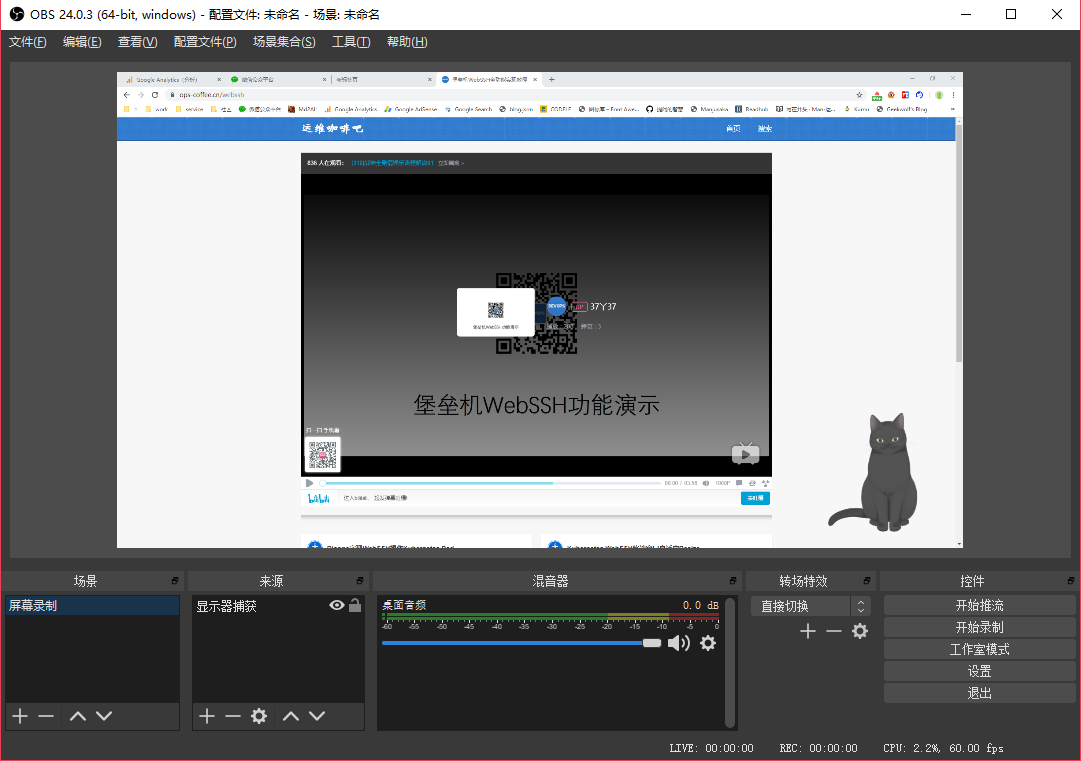The height and width of the screenshot is (761, 1081).
Task: Click the 开始录制 button
Action: click(979, 628)
